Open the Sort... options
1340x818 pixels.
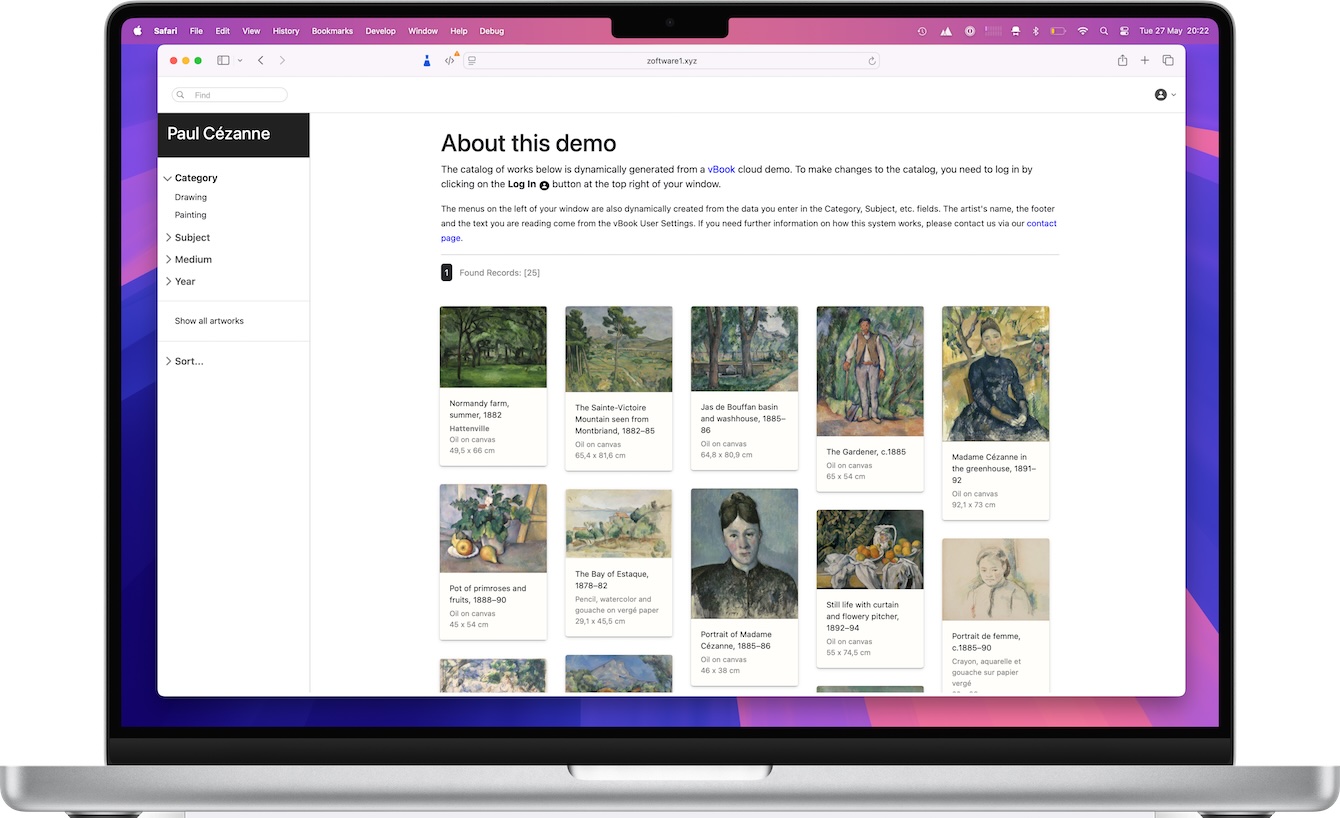pyautogui.click(x=189, y=361)
